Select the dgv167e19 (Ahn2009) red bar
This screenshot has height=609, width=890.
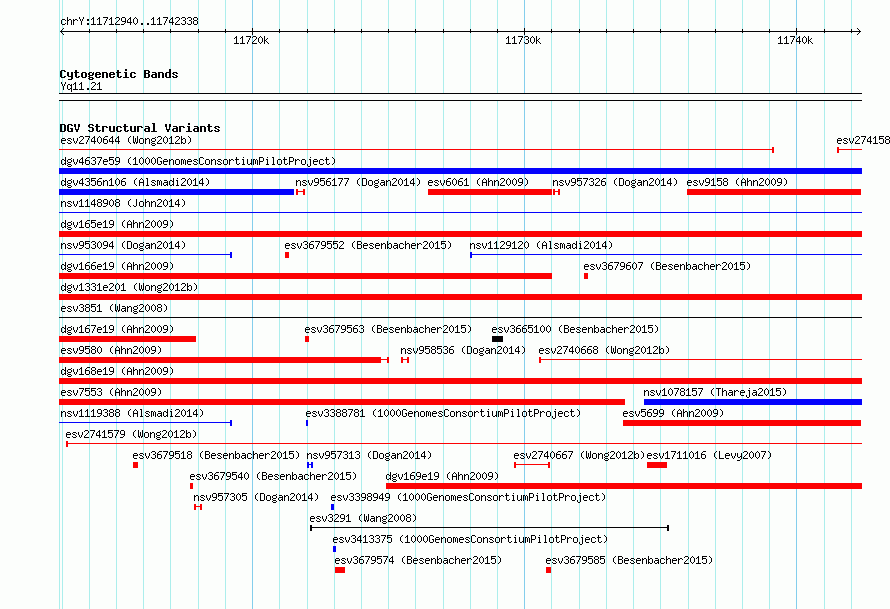coord(128,339)
